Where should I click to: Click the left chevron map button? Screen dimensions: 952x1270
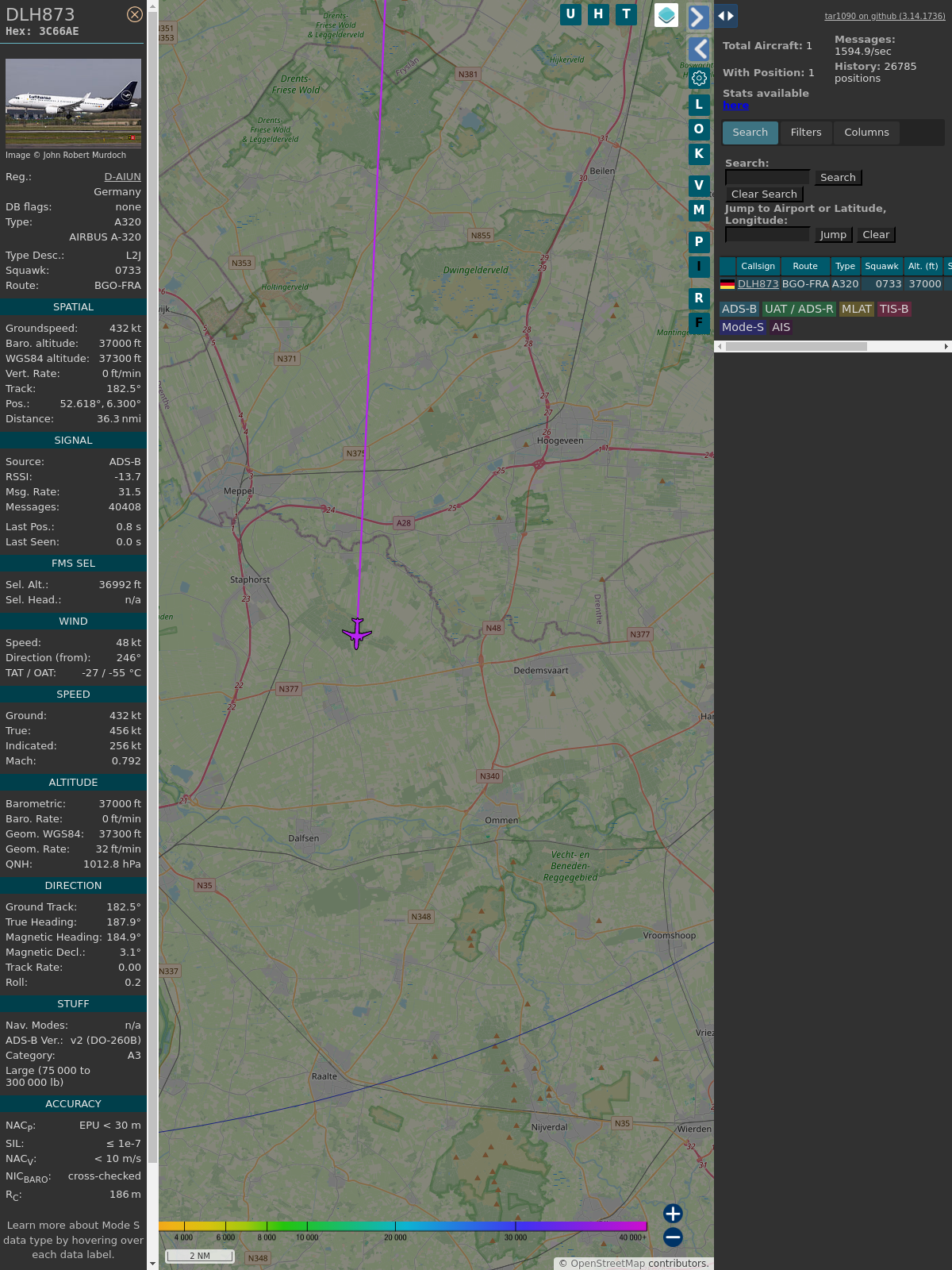[698, 49]
